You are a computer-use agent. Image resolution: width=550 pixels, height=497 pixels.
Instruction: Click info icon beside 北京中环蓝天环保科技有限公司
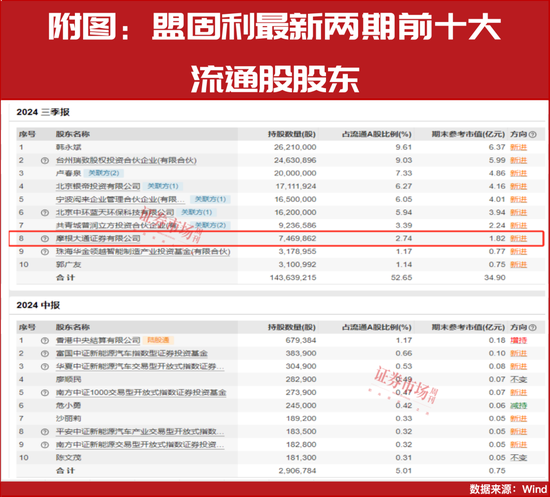[45, 213]
